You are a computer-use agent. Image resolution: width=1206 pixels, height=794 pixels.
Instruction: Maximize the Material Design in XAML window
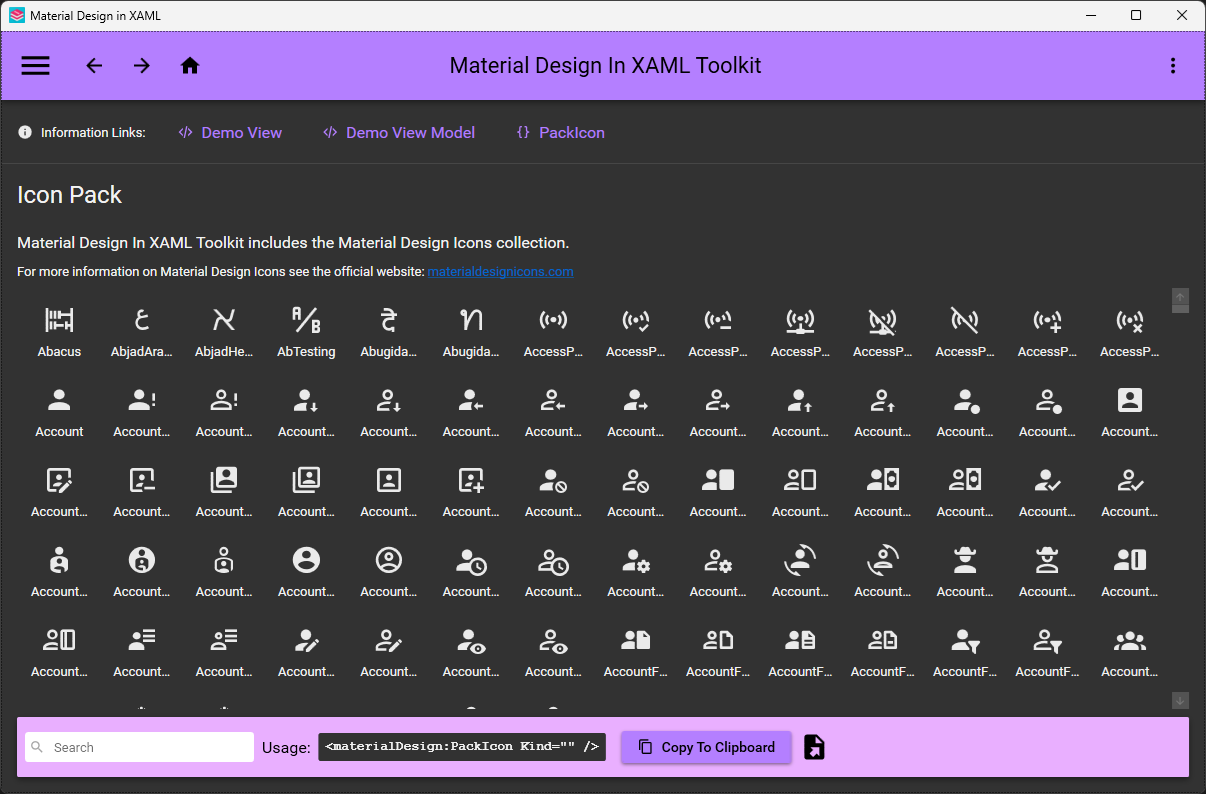(x=1136, y=15)
